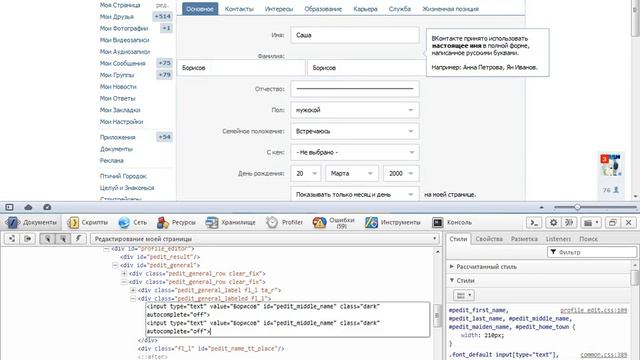Open the birthday month dropdown showing Марта
Viewport: 640px width, 360px height.
click(x=352, y=173)
